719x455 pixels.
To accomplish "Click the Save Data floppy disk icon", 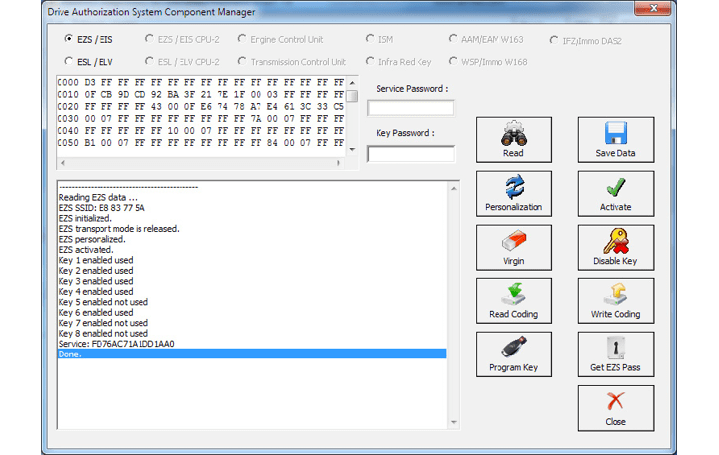I will (615, 140).
